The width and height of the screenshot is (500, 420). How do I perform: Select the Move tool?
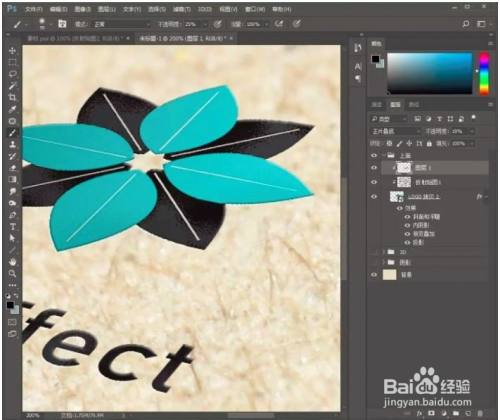[12, 51]
